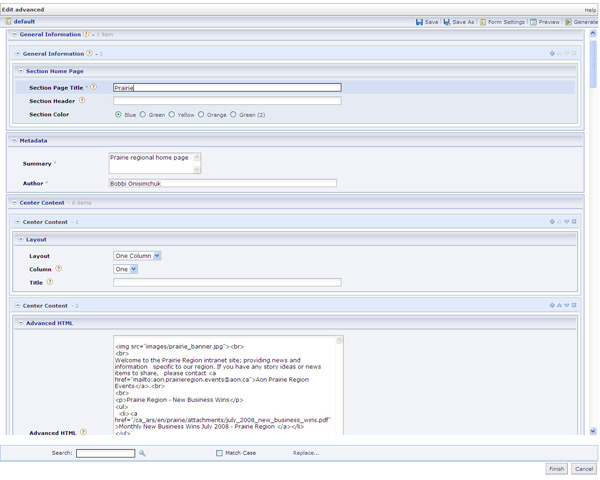Click Save As in the toolbar
The width and height of the screenshot is (600, 480).
[x=459, y=22]
